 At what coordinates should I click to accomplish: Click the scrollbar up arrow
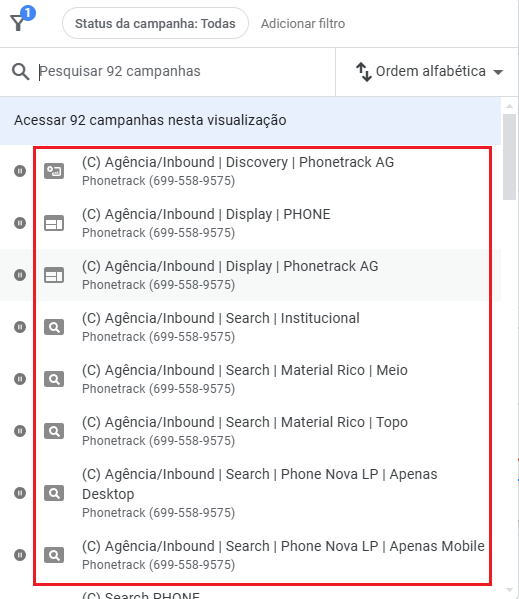[x=509, y=106]
